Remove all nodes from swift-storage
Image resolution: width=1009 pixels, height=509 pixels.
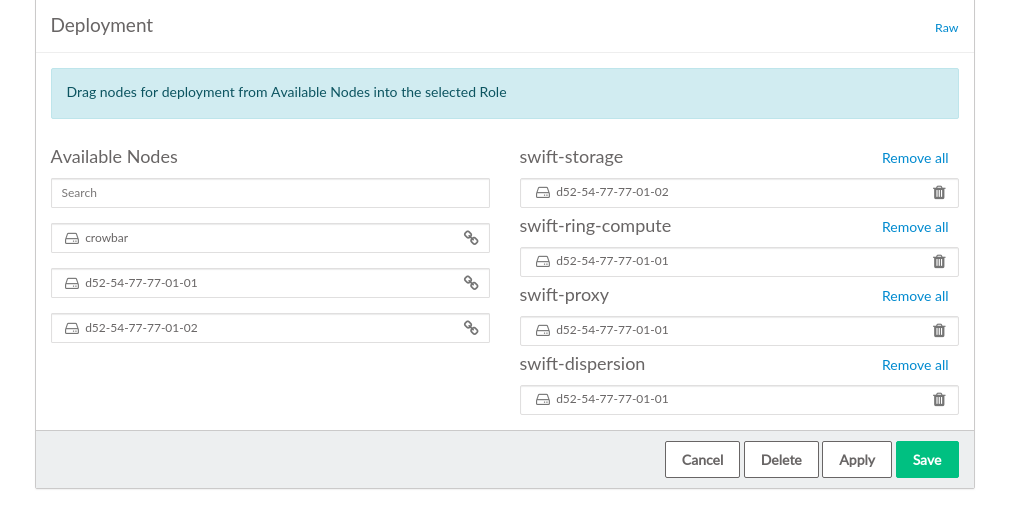pyautogui.click(x=914, y=158)
